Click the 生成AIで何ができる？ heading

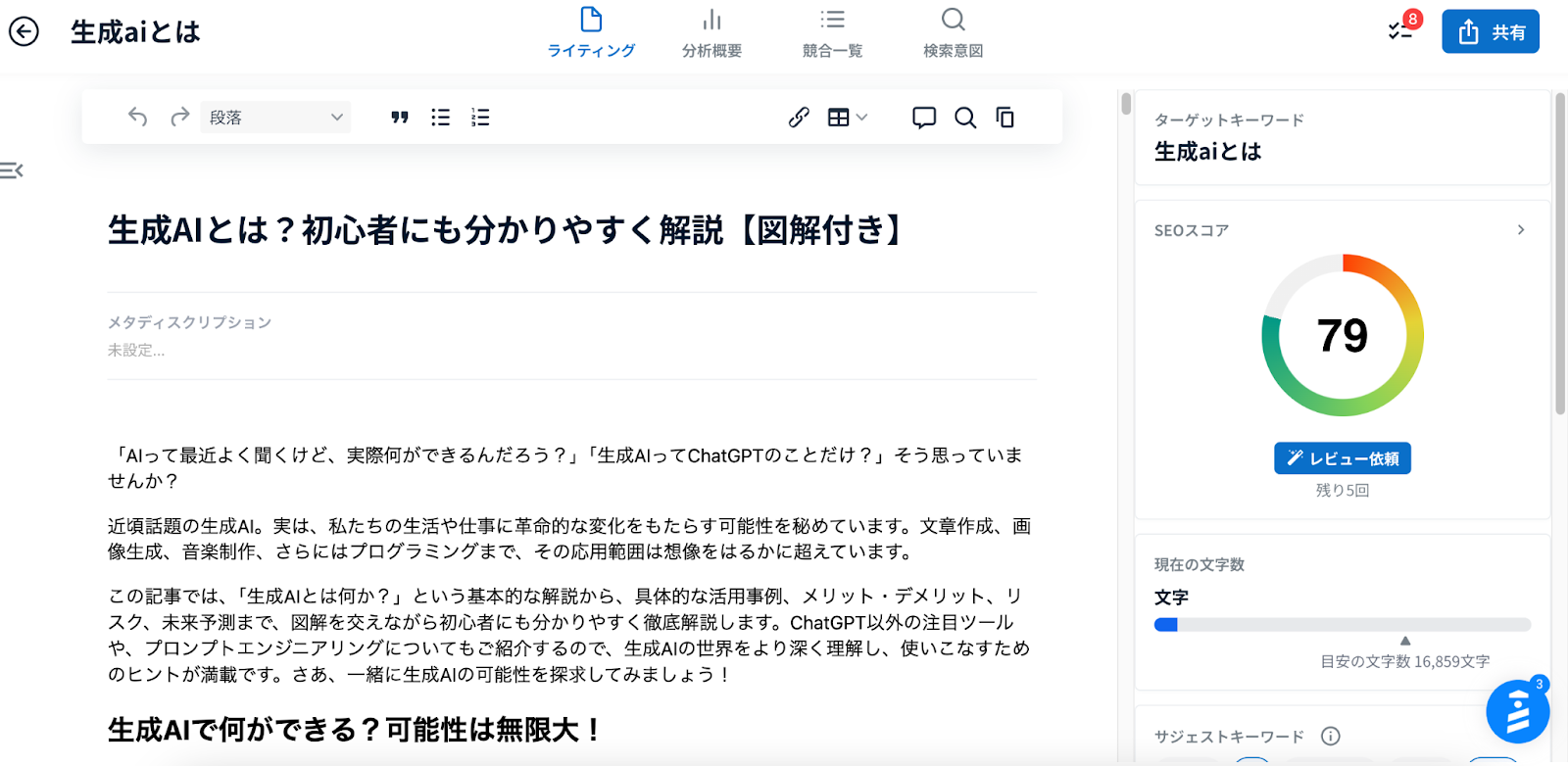(355, 730)
